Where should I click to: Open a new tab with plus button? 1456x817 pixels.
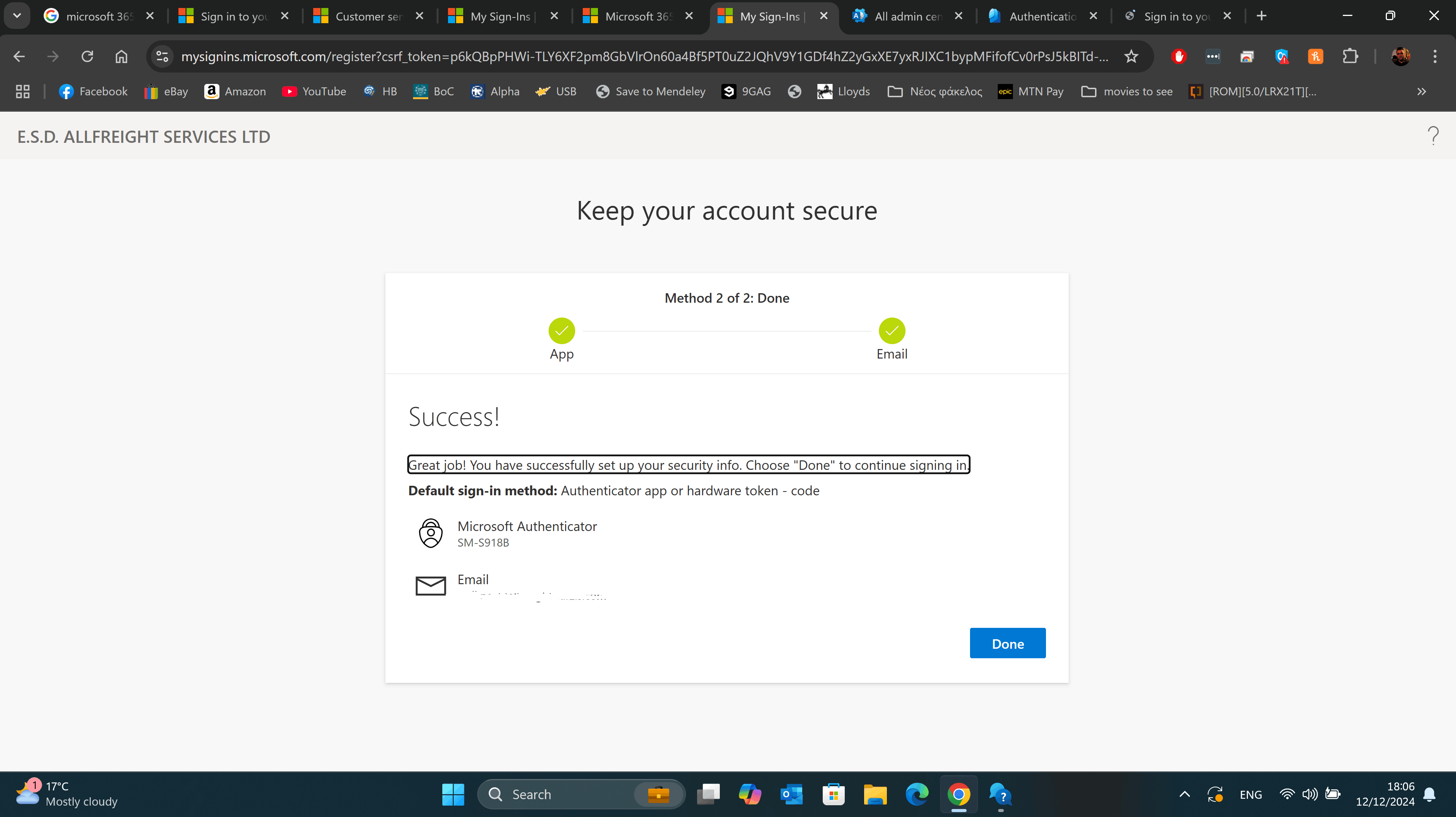(1262, 16)
